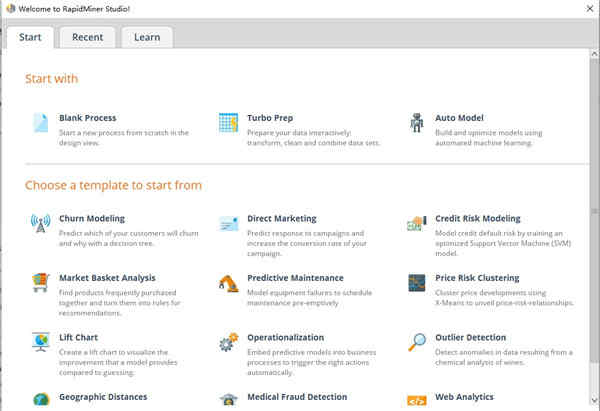This screenshot has height=411, width=600.
Task: Click the Price Risk Clustering icon
Action: 416,283
